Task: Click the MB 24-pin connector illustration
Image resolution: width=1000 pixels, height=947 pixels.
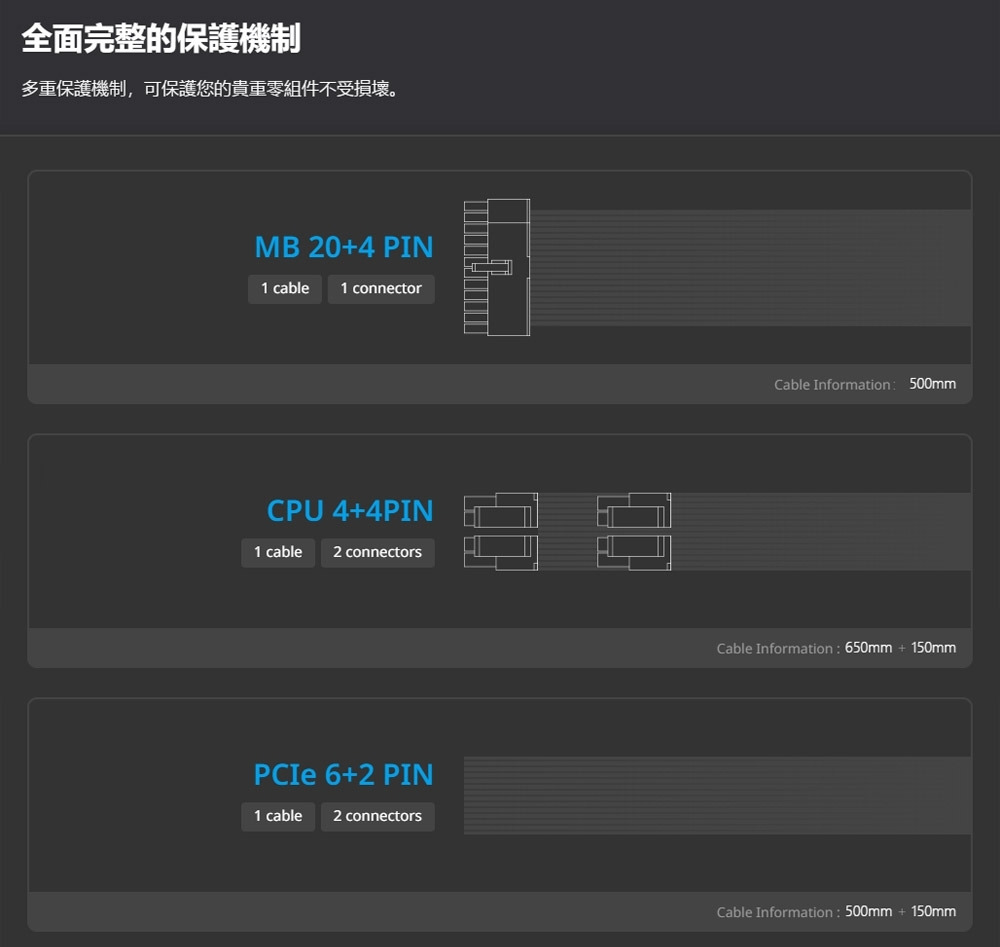Action: pyautogui.click(x=496, y=267)
